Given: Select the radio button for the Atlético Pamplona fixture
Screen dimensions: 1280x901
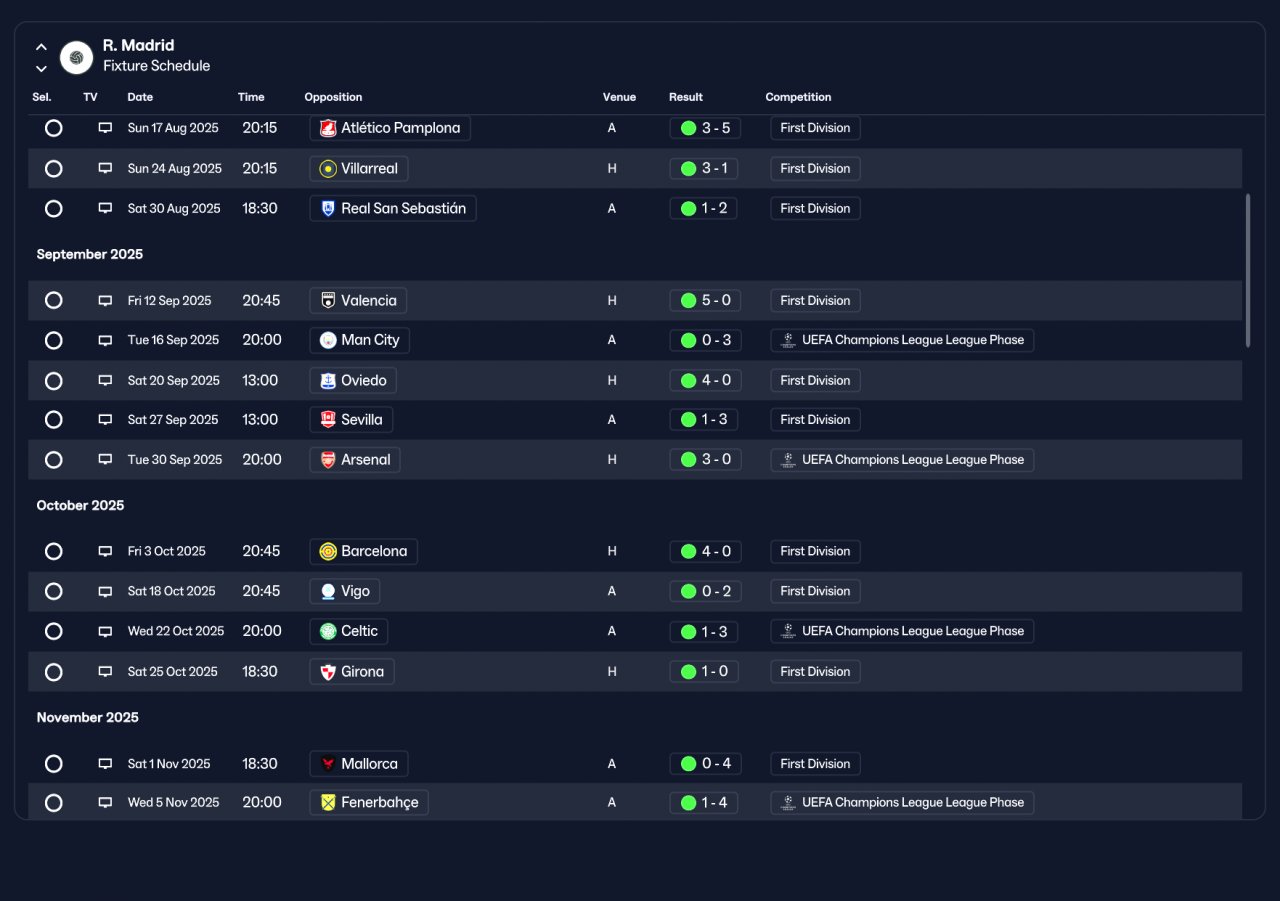Looking at the screenshot, I should tap(54, 128).
